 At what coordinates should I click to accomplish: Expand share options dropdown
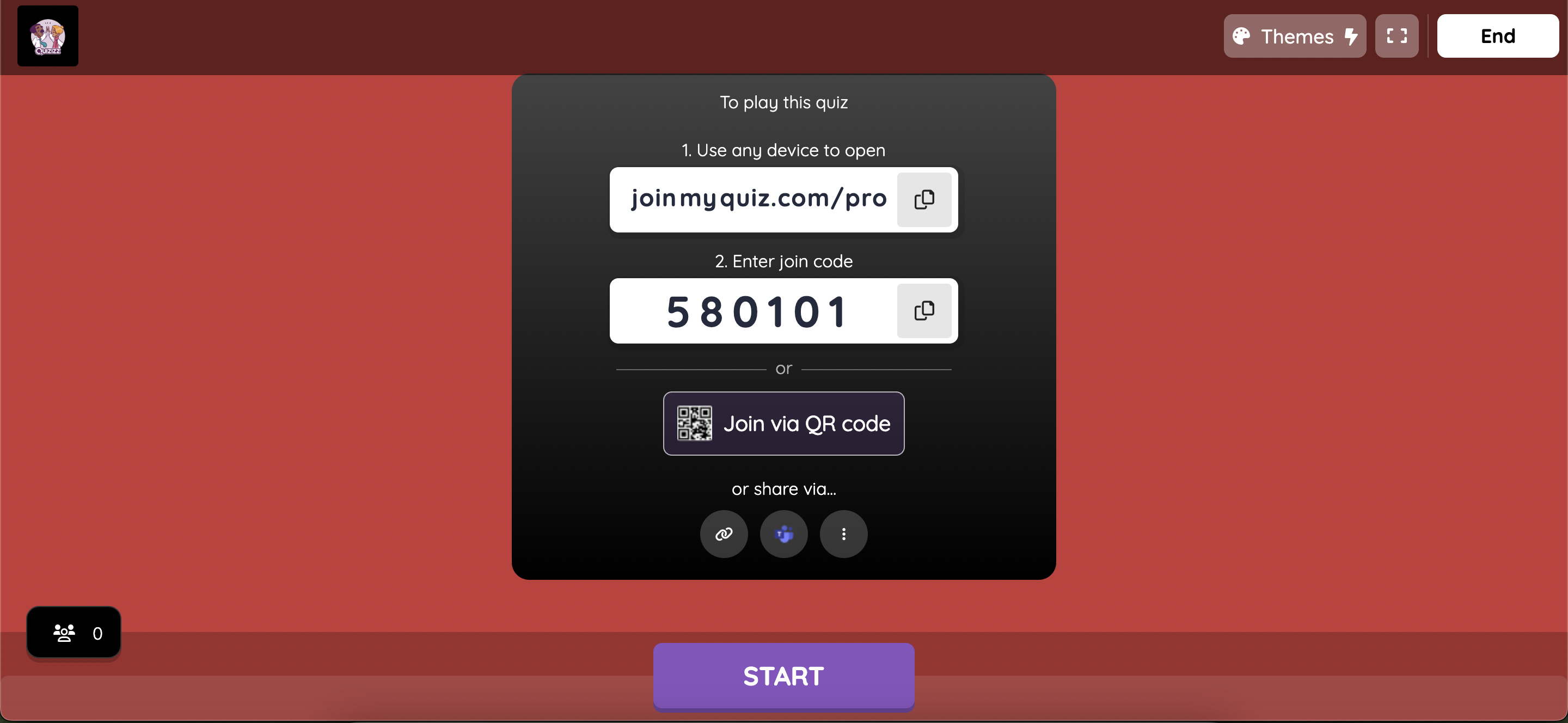pos(843,534)
